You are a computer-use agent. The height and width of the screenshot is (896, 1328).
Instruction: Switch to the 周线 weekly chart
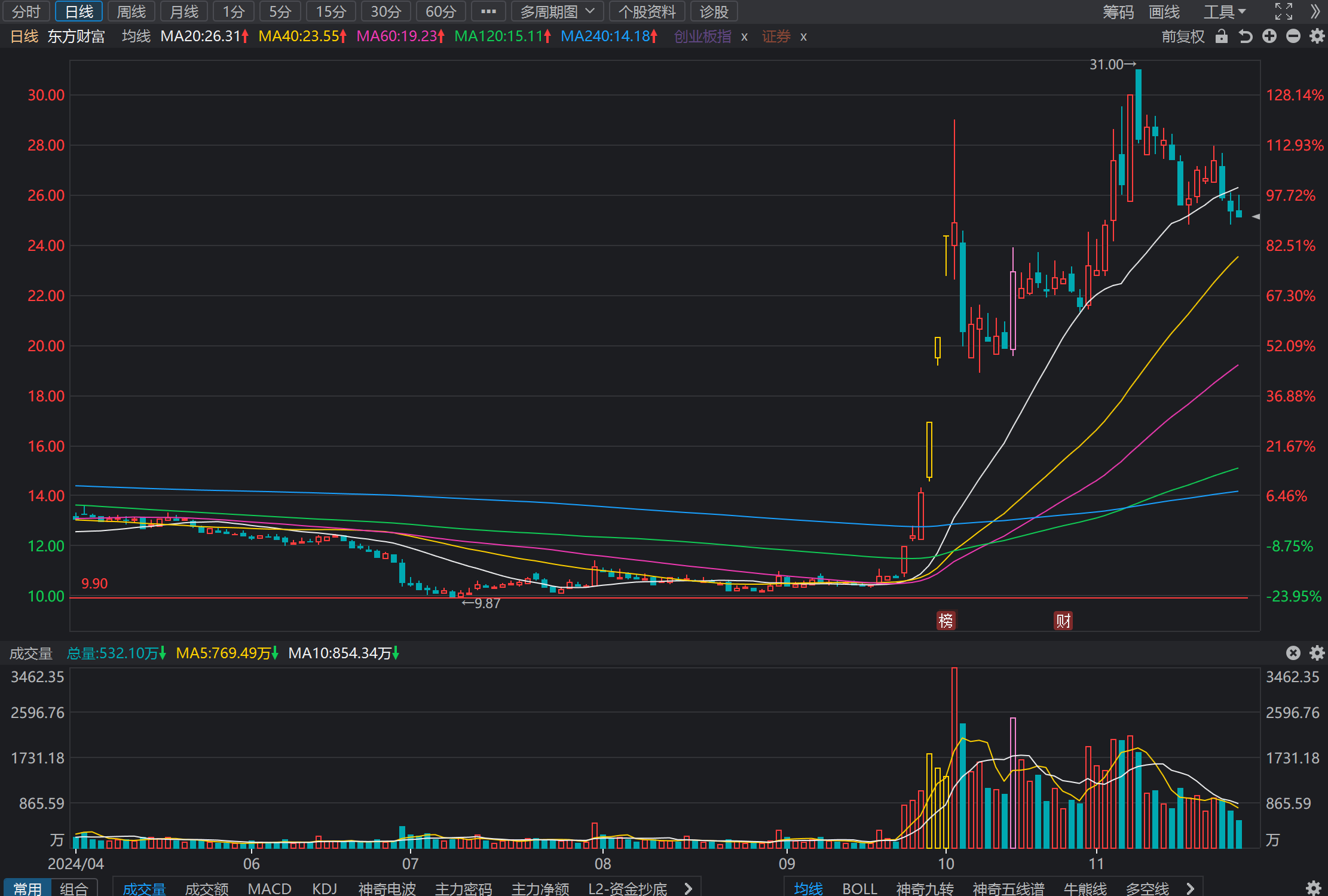(x=131, y=11)
